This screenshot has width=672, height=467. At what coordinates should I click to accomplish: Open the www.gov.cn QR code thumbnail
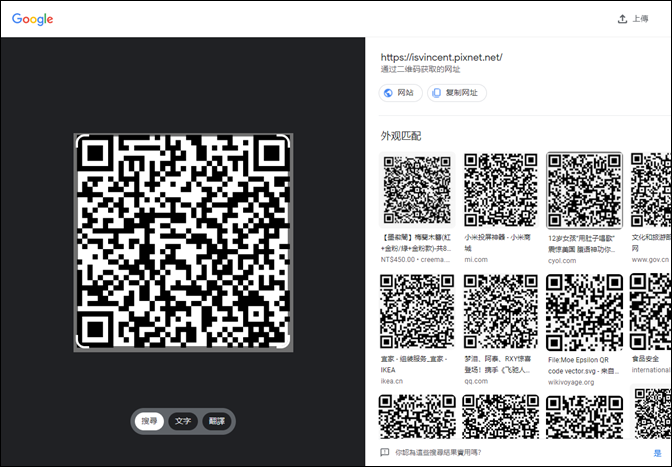[x=651, y=190]
